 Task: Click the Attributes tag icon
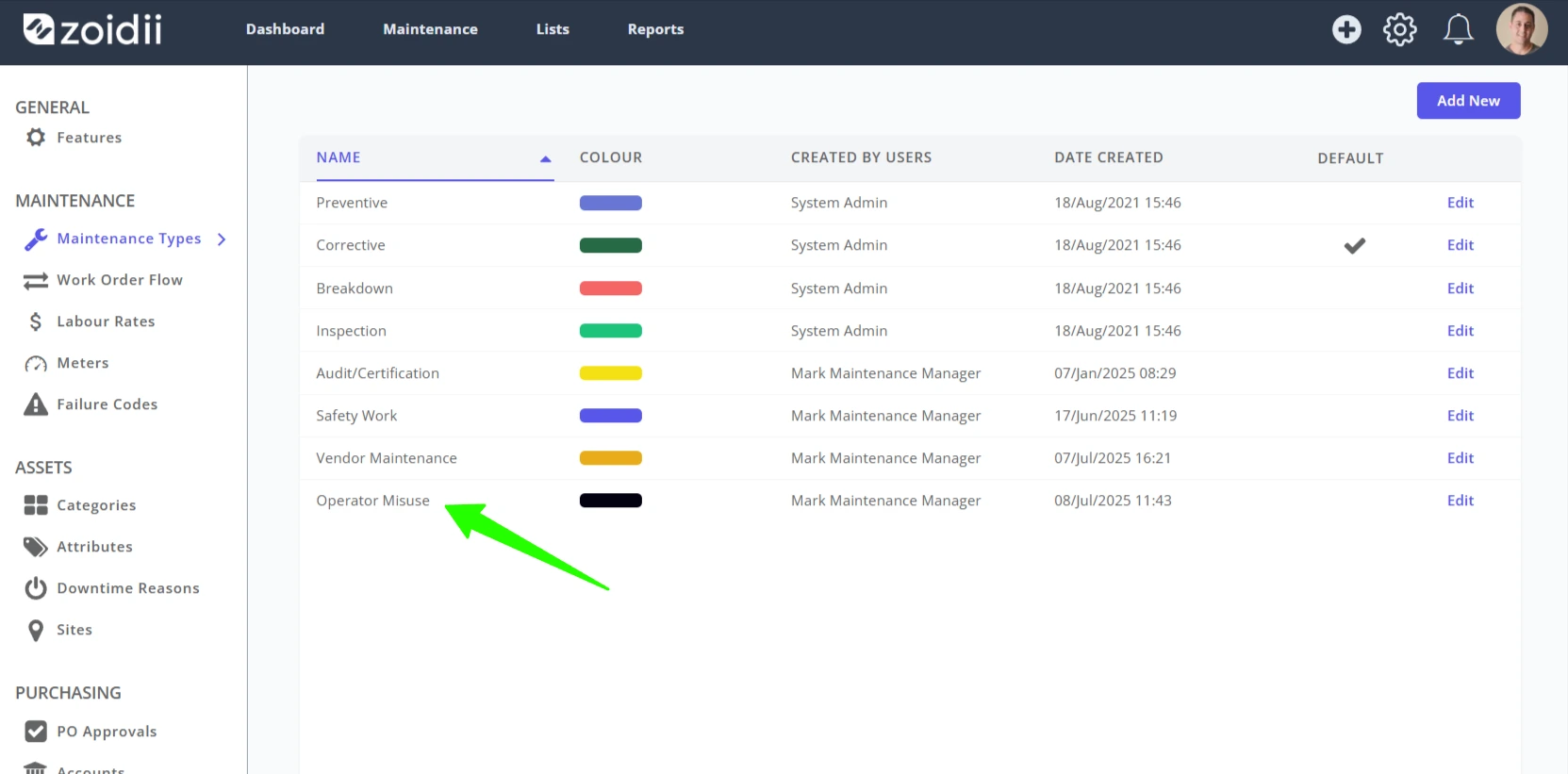[36, 547]
